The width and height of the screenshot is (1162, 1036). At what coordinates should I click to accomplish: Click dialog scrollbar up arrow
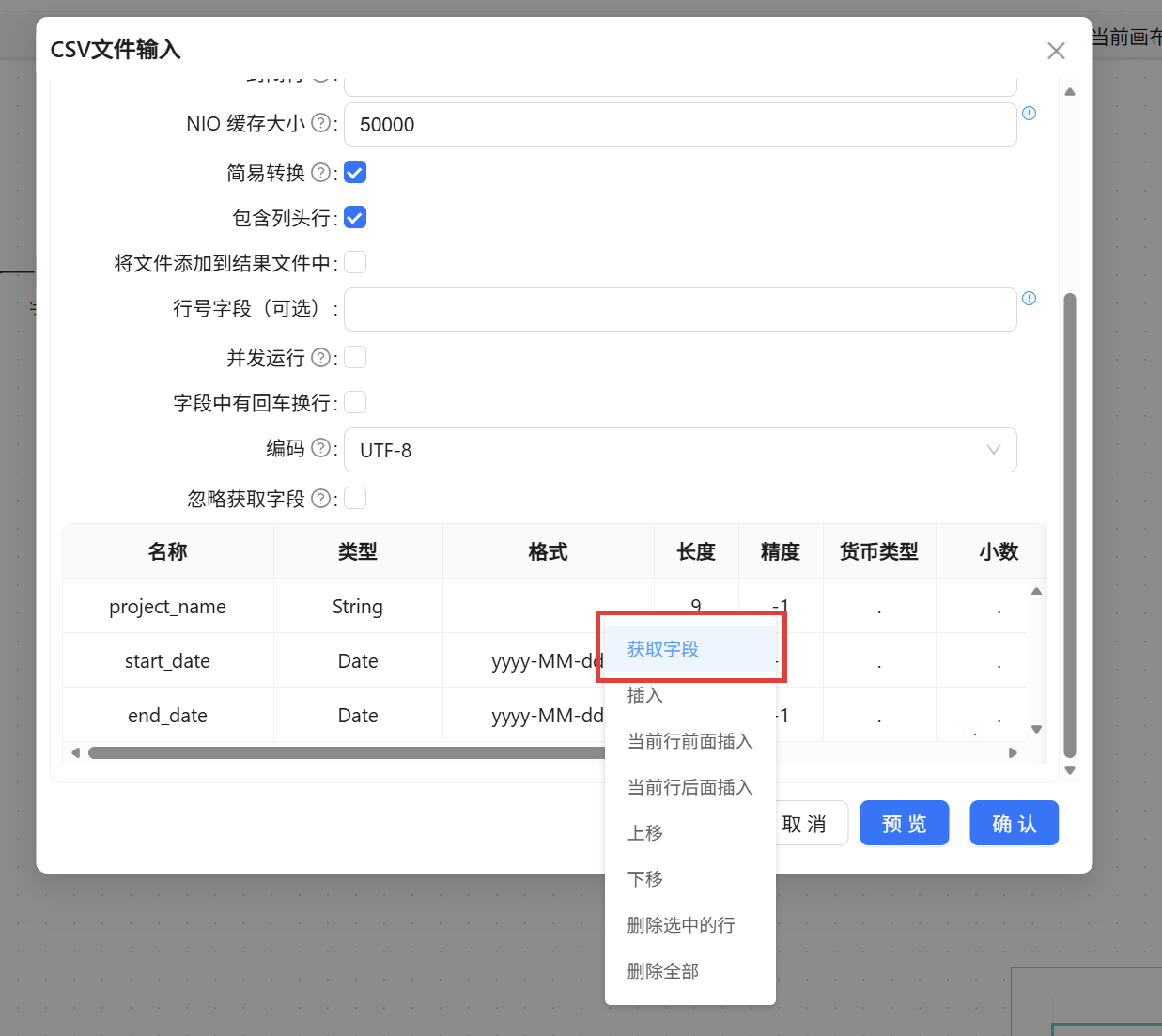[1070, 92]
